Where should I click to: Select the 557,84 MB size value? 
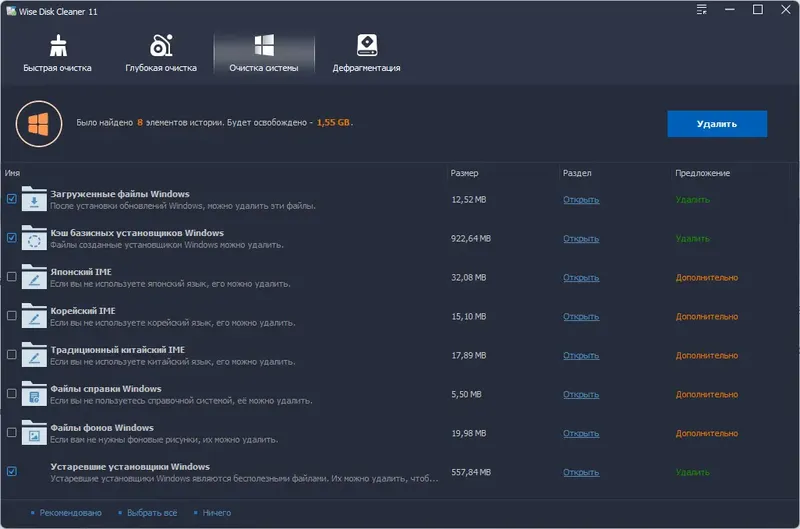point(471,472)
